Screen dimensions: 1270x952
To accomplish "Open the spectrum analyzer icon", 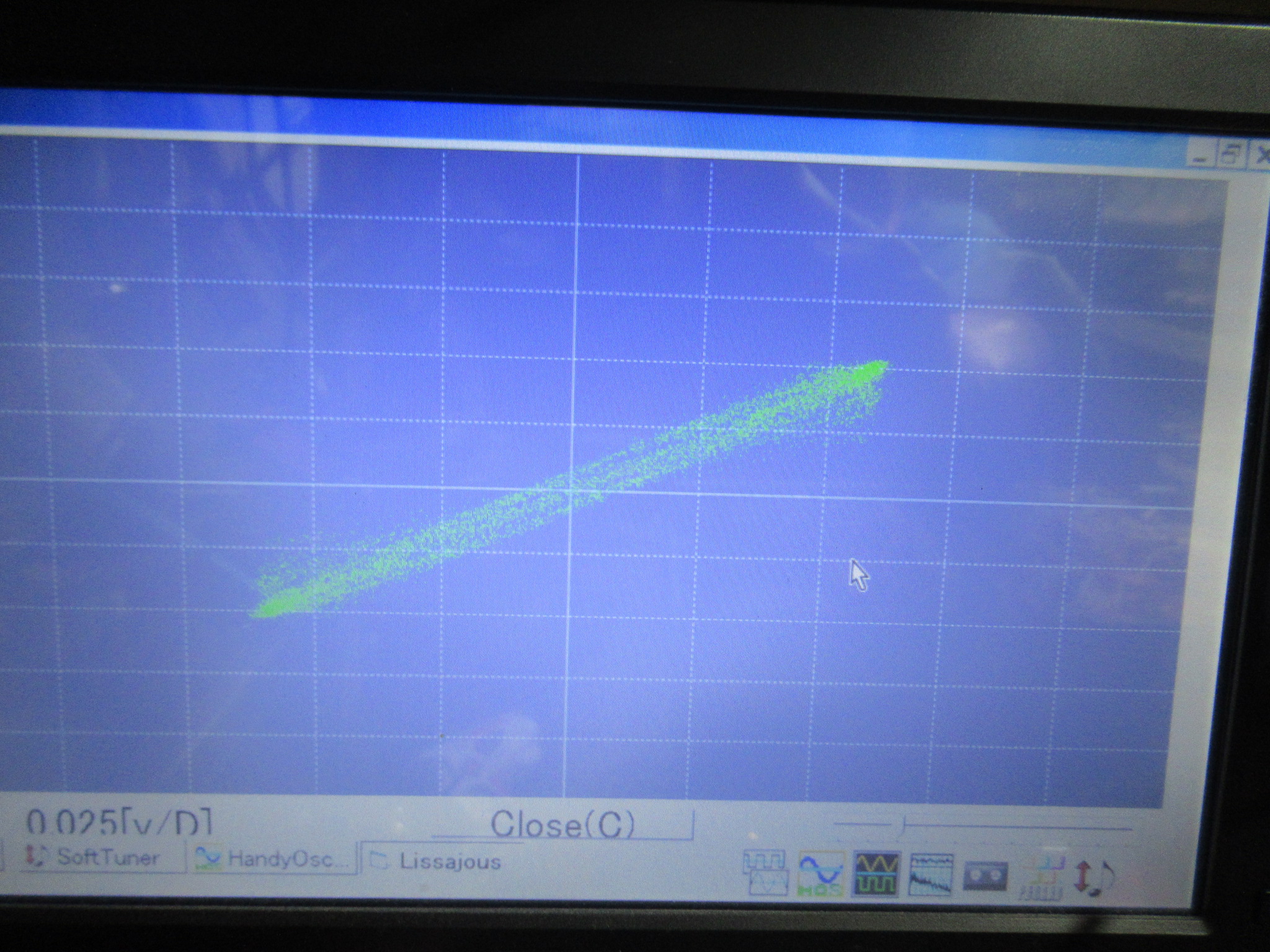I will (x=931, y=875).
